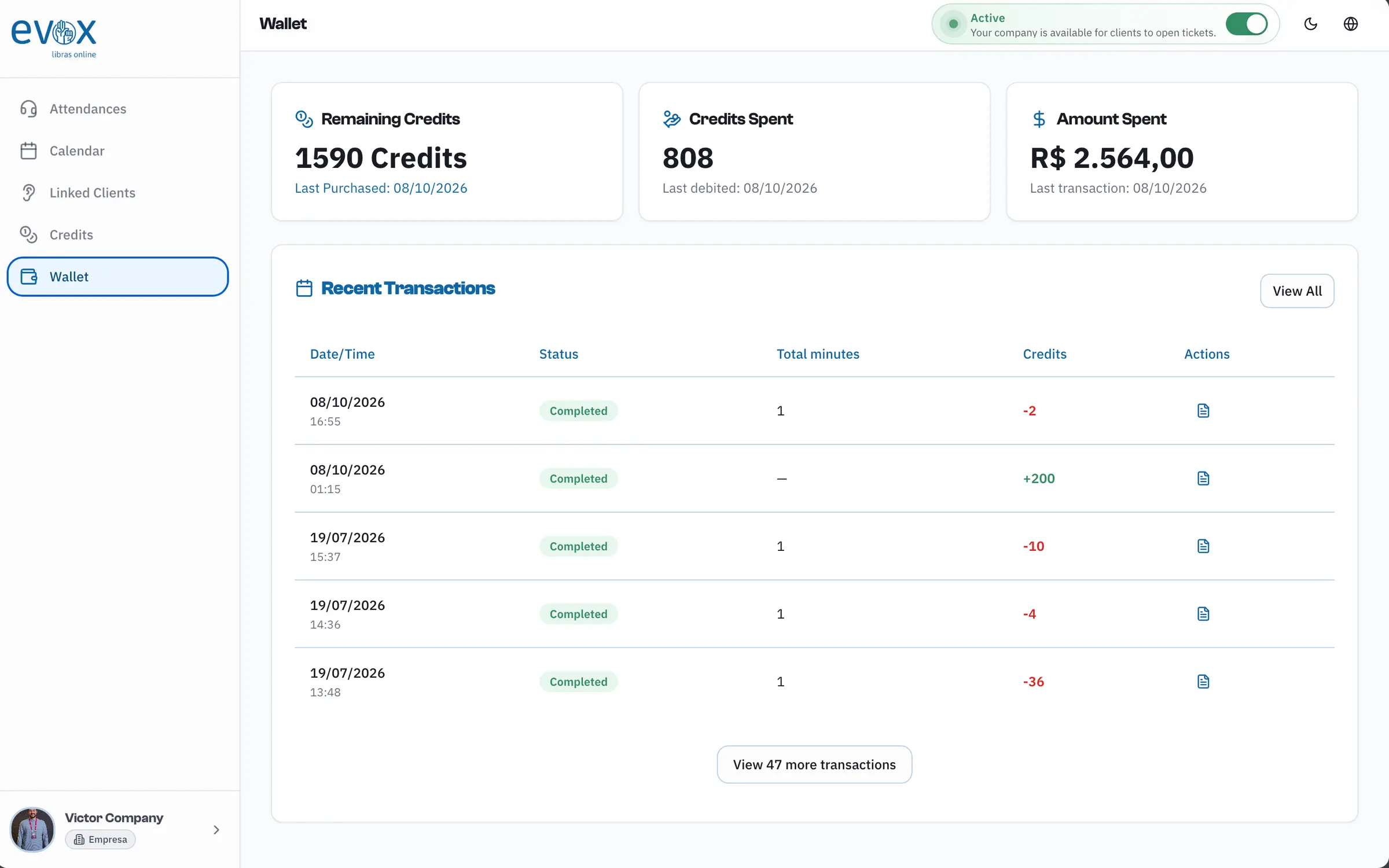Click View 47 more transactions
The height and width of the screenshot is (868, 1389).
(814, 764)
